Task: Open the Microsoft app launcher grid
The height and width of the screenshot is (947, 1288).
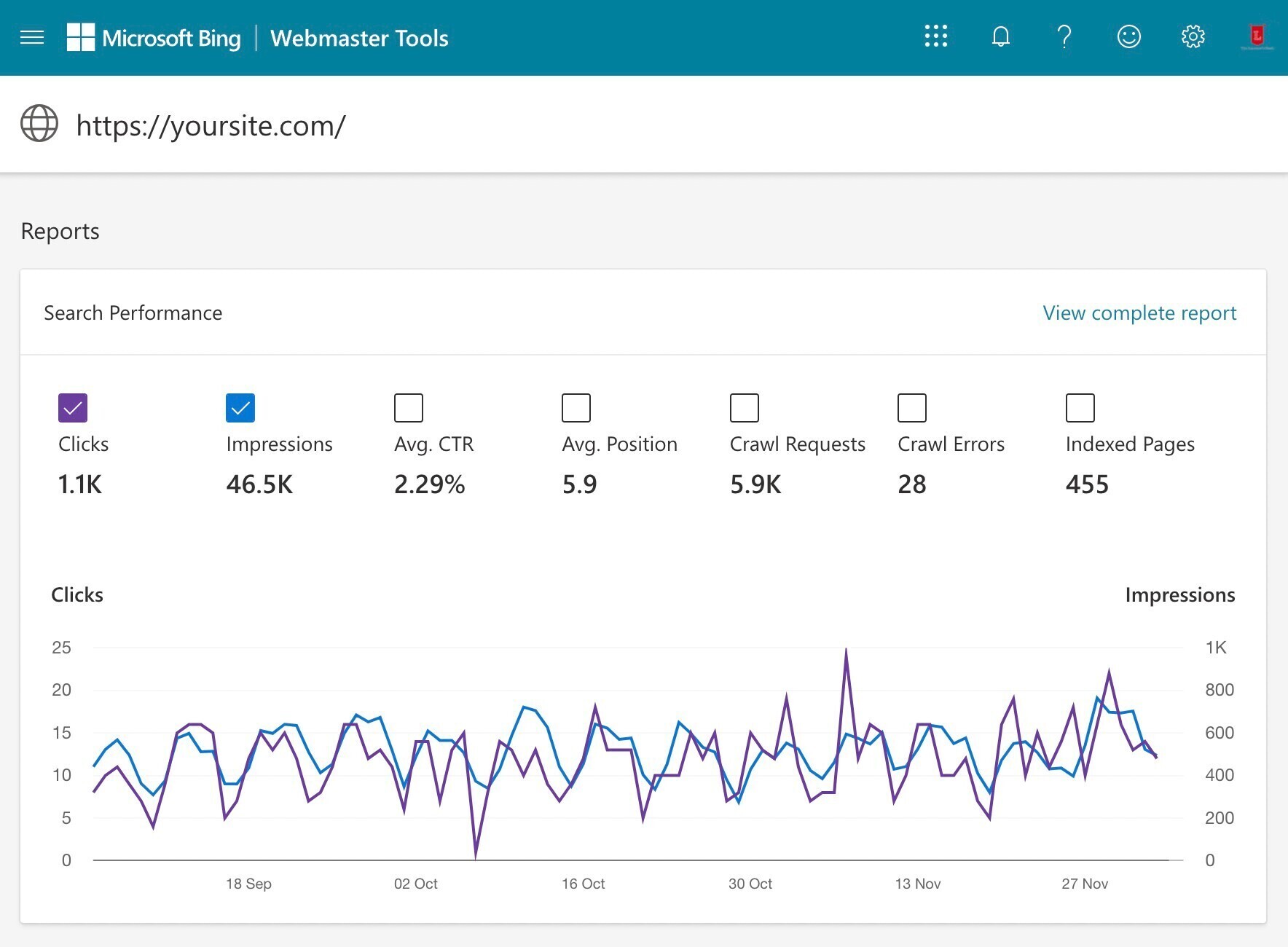Action: pos(935,36)
